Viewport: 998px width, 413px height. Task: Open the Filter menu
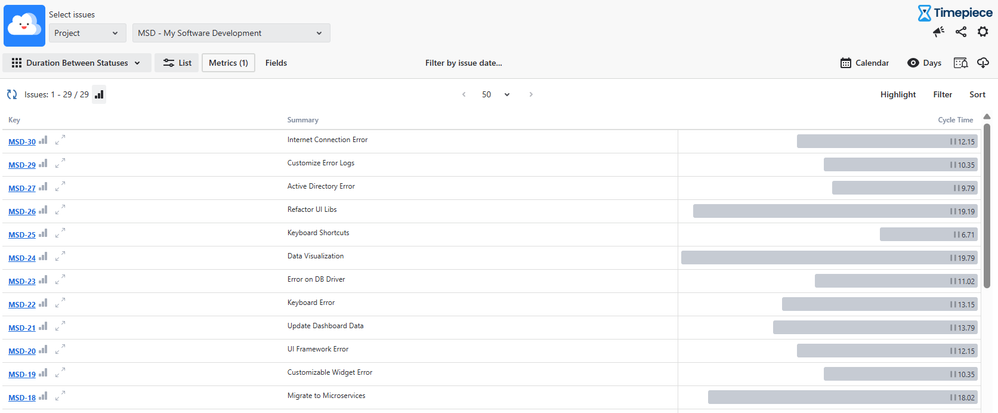coord(943,94)
